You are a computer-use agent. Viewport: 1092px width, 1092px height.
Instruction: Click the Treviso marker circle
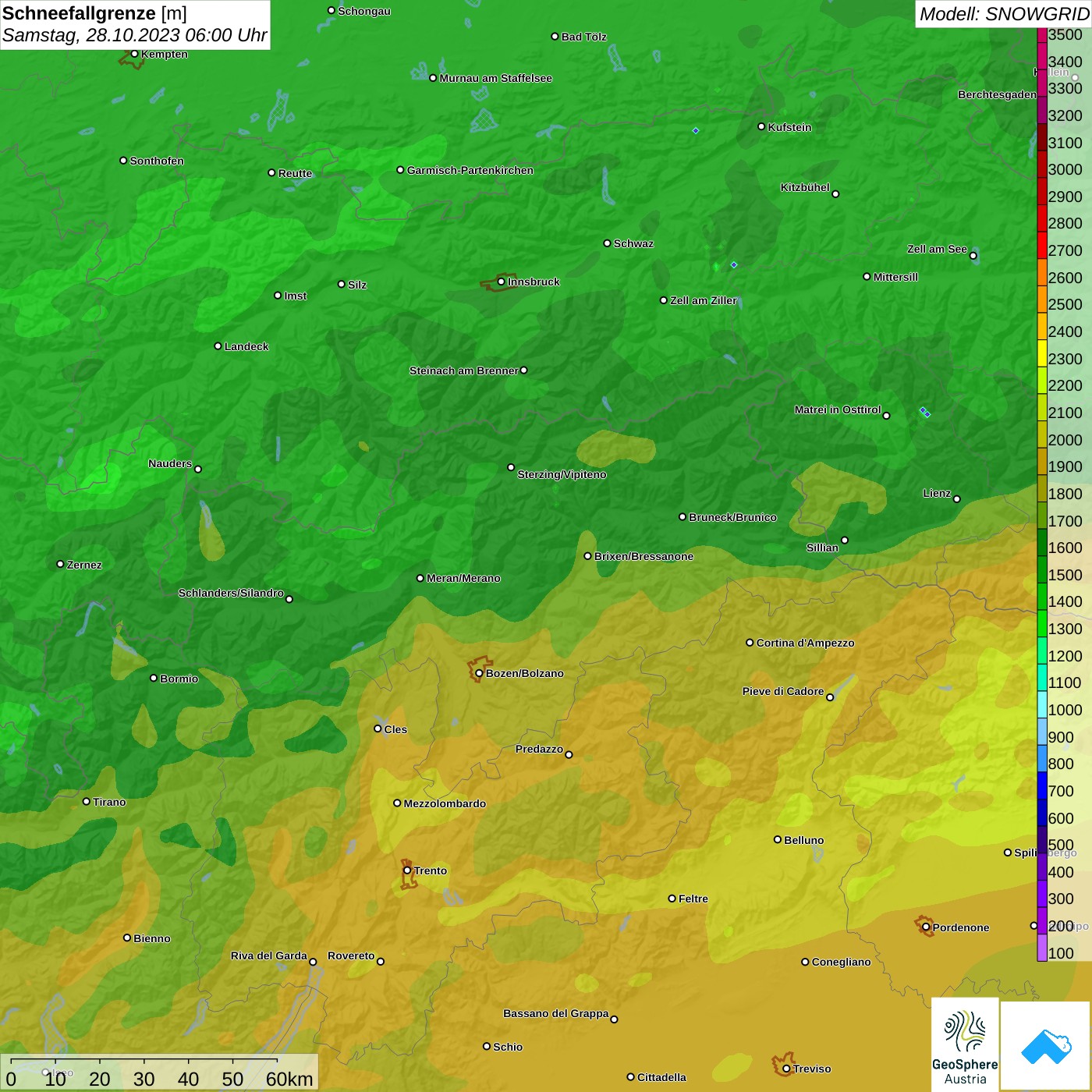(786, 1069)
